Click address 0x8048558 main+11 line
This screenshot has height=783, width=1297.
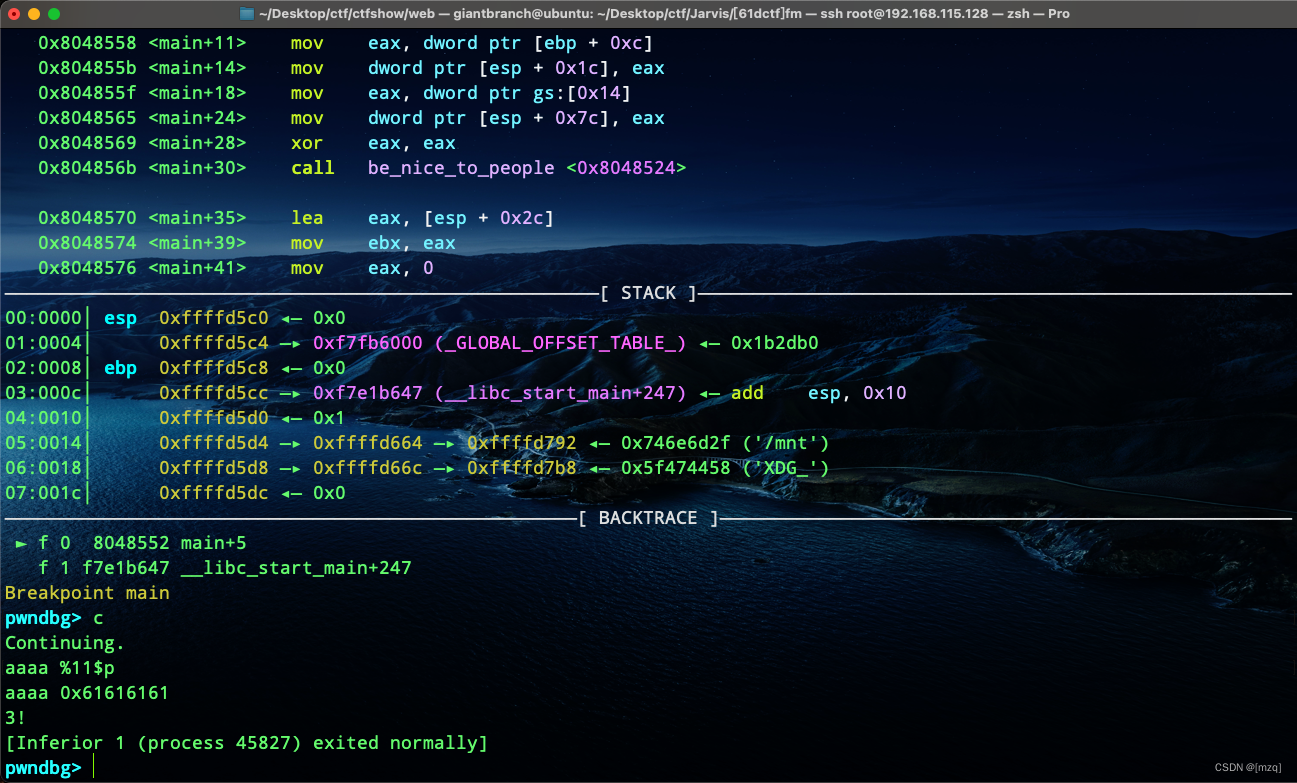click(346, 43)
